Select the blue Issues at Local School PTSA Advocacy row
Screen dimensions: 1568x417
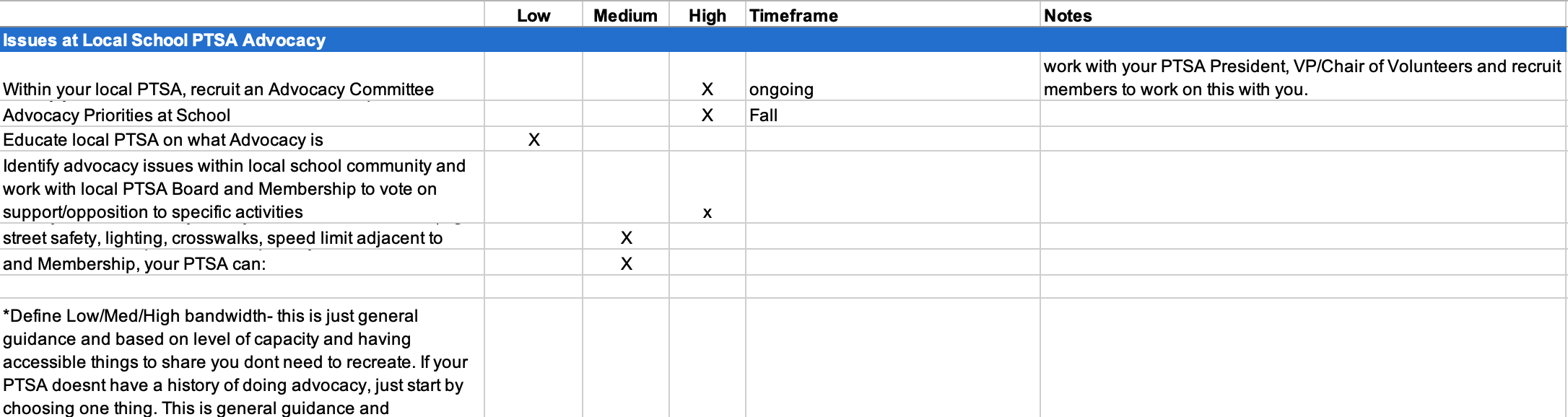click(783, 40)
